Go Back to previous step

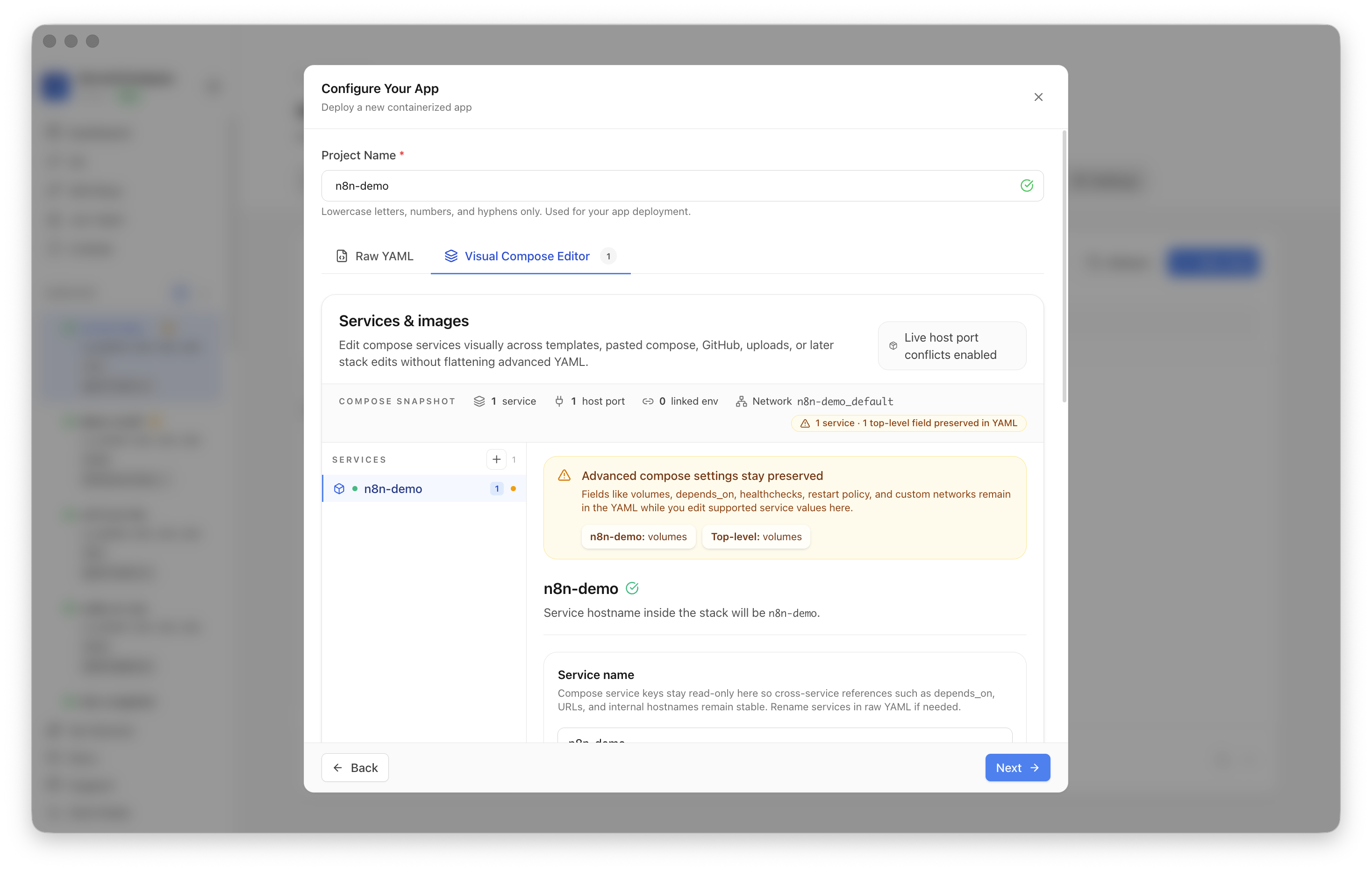[x=355, y=768]
